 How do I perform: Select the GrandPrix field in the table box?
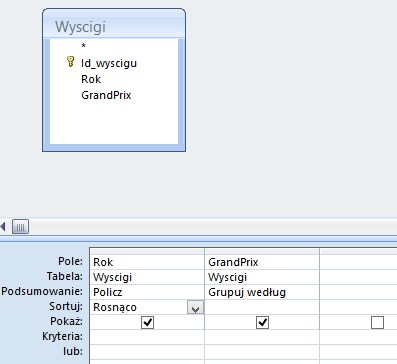click(106, 95)
